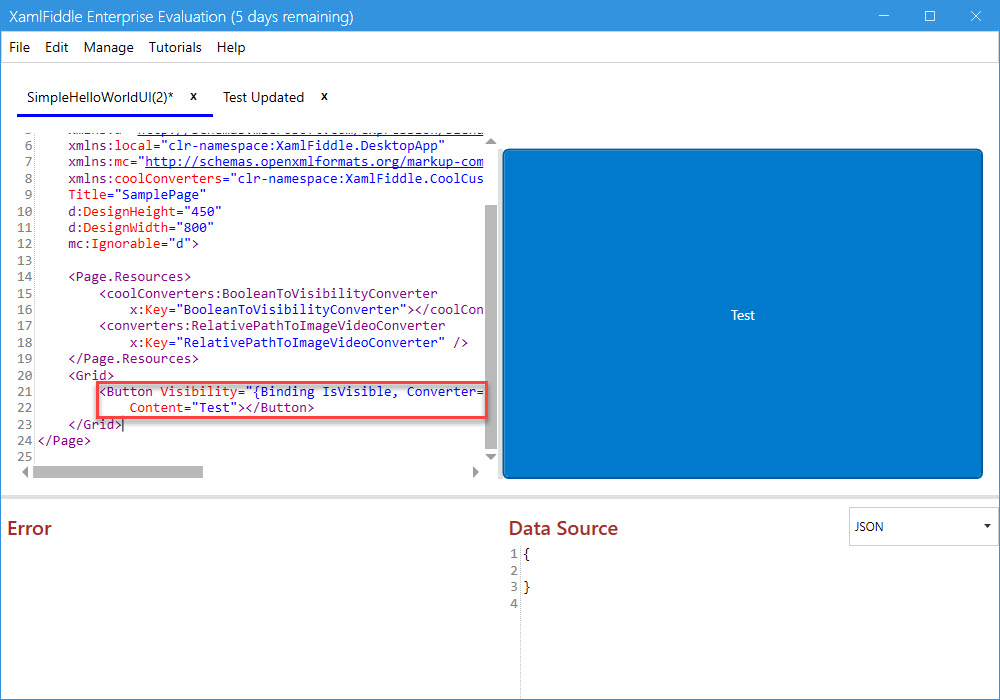The image size is (1000, 700).
Task: Close the SimpleHelloWorldUI(2)* tab with its x
Action: pyautogui.click(x=194, y=96)
